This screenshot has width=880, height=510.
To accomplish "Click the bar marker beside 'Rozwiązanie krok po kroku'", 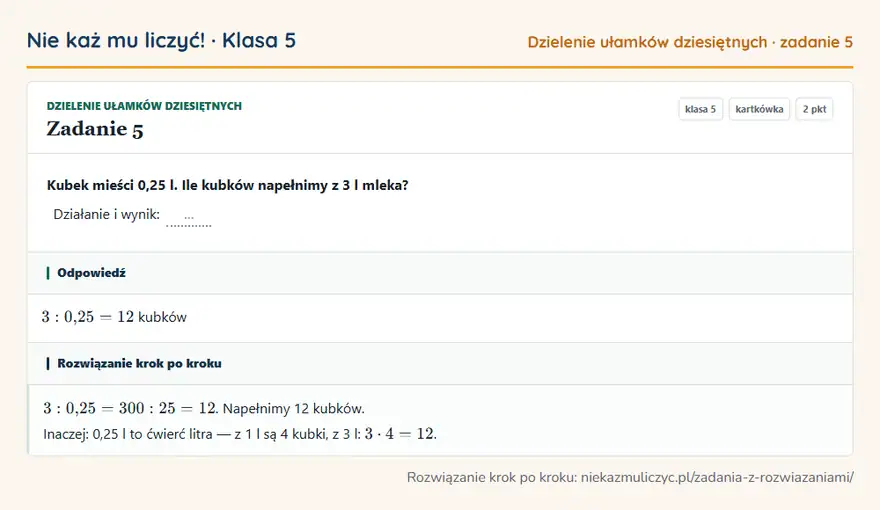I will coord(48,364).
